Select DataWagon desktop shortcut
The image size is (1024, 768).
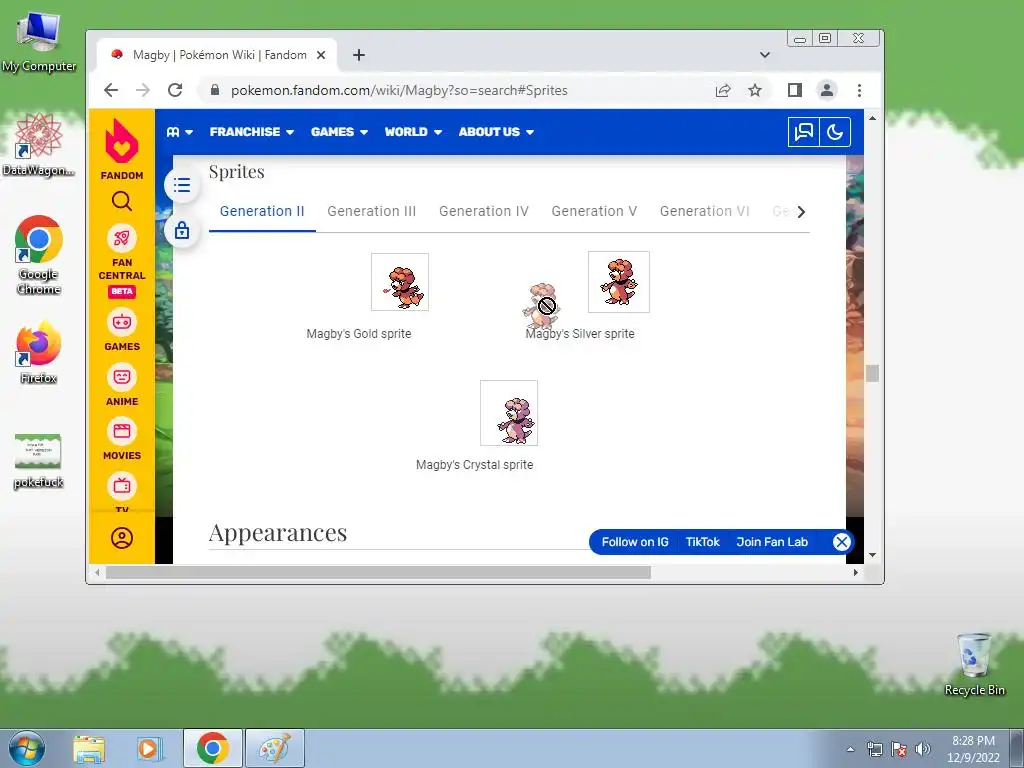39,145
